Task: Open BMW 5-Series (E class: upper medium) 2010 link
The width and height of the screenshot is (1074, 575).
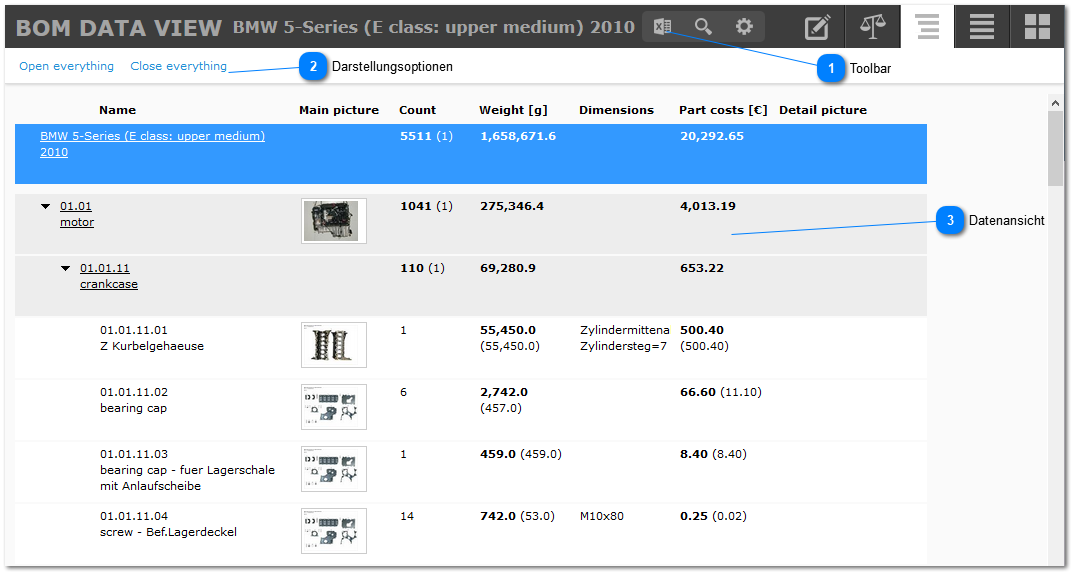Action: point(152,144)
